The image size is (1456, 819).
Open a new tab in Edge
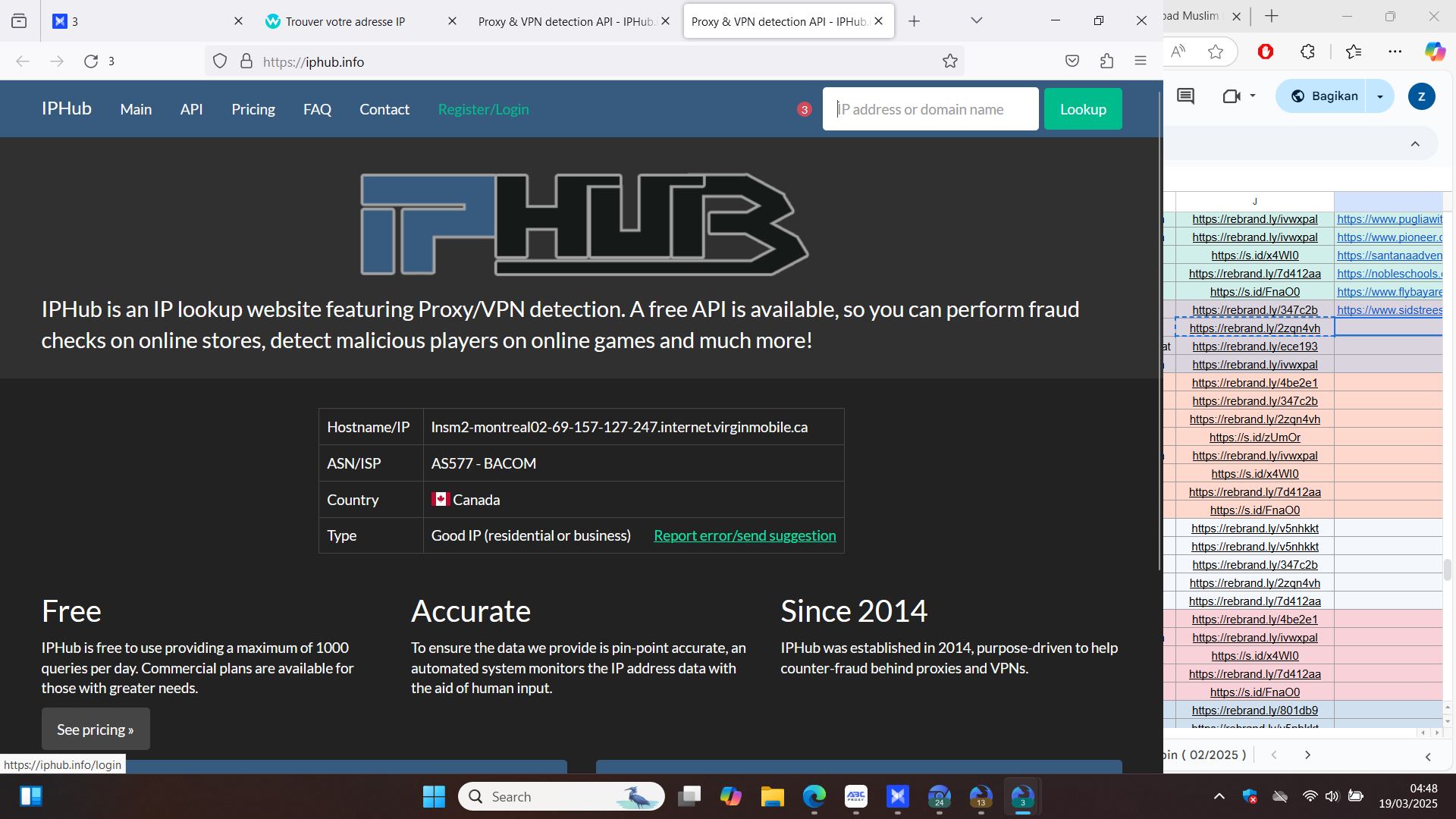coord(1272,16)
